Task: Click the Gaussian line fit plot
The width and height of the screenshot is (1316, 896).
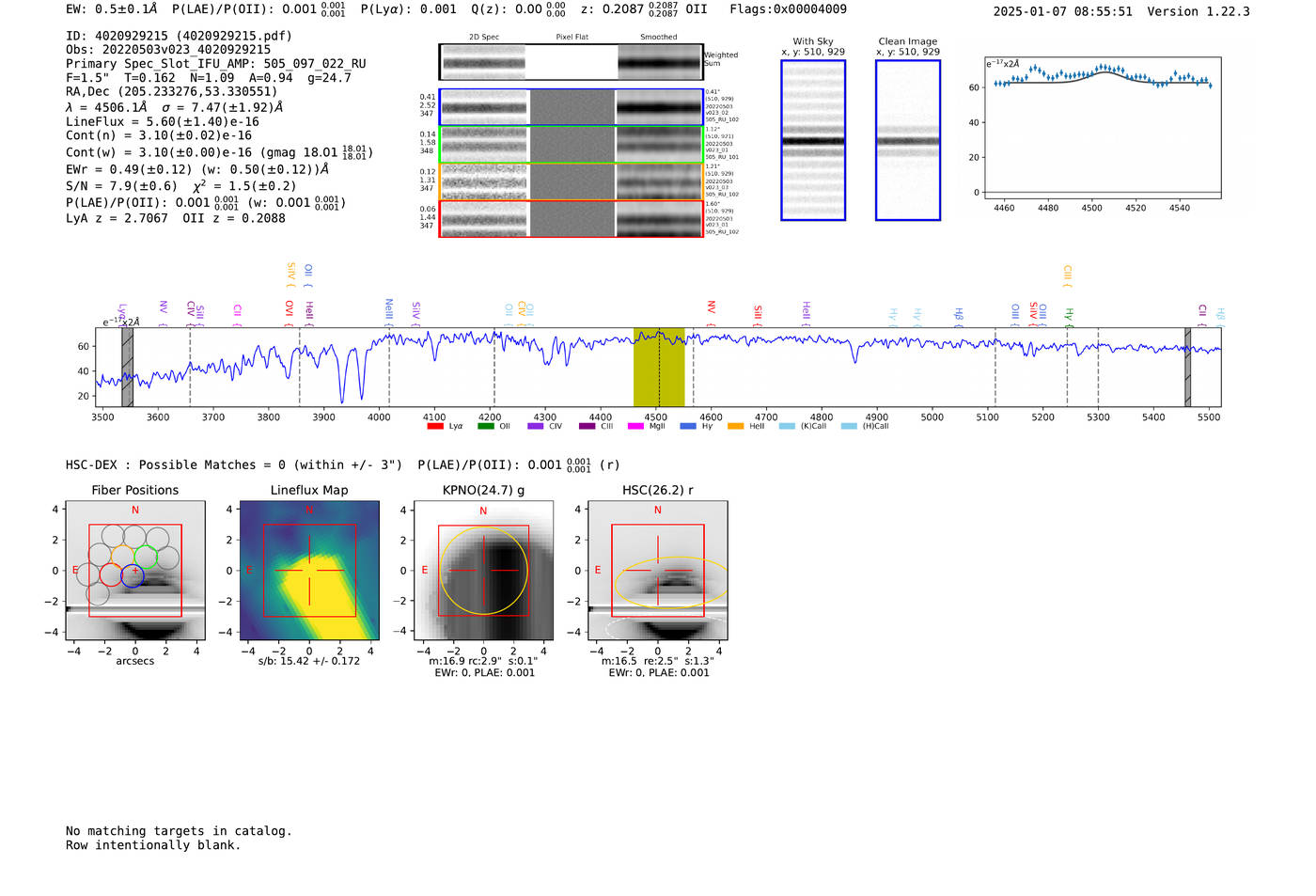Action: click(1103, 128)
